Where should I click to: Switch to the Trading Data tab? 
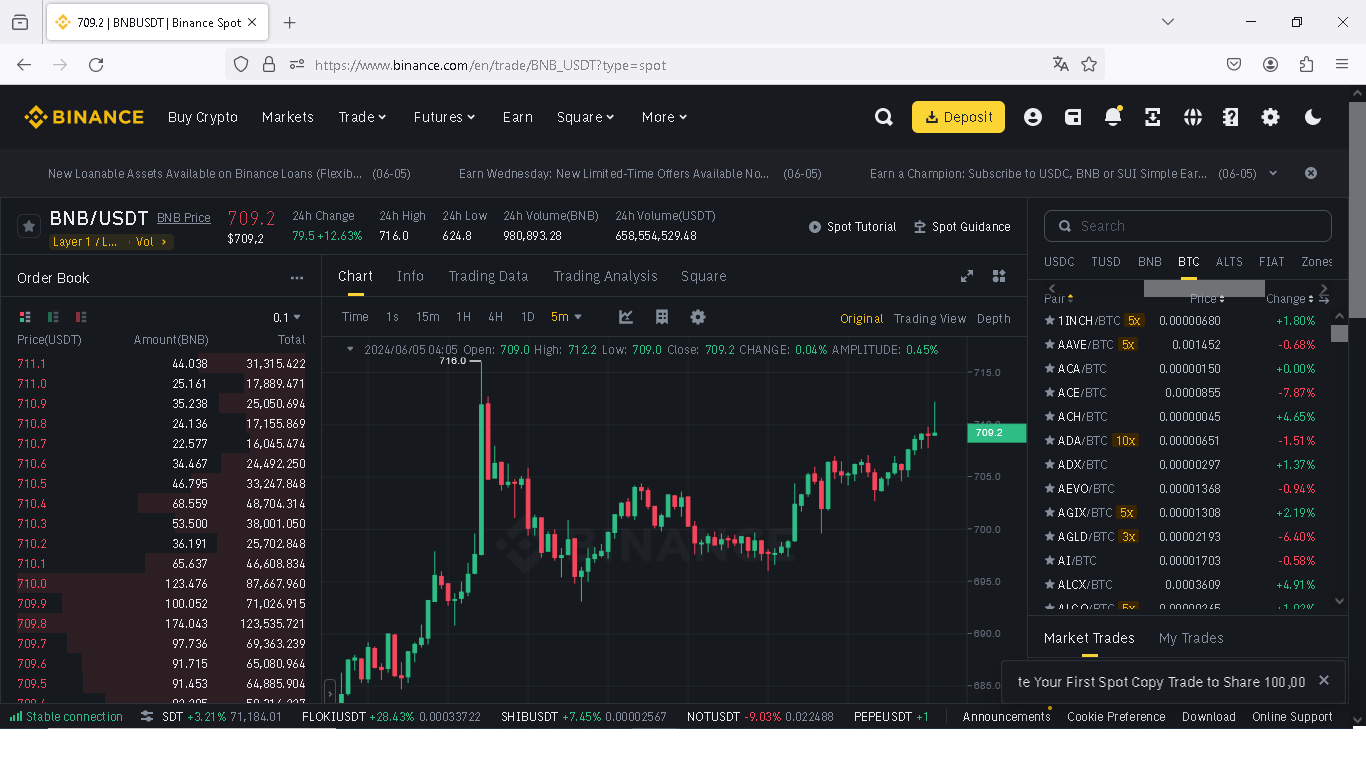click(x=488, y=276)
